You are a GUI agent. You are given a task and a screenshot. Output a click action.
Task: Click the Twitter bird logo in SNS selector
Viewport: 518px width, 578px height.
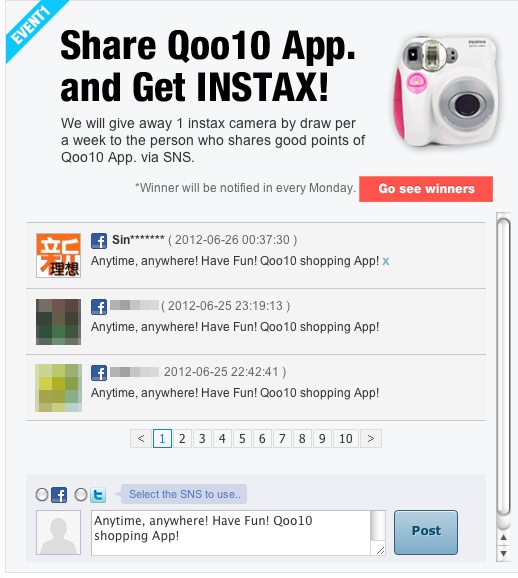(98, 495)
